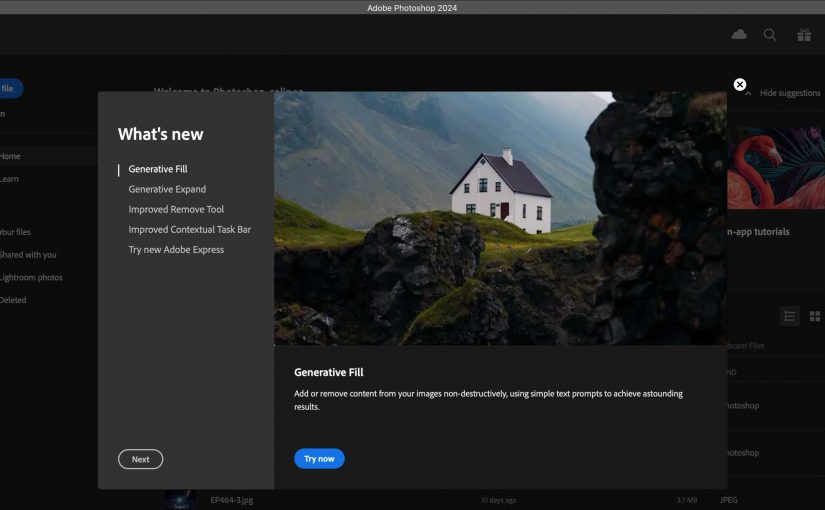Open Shared with you in sidebar

click(28, 255)
